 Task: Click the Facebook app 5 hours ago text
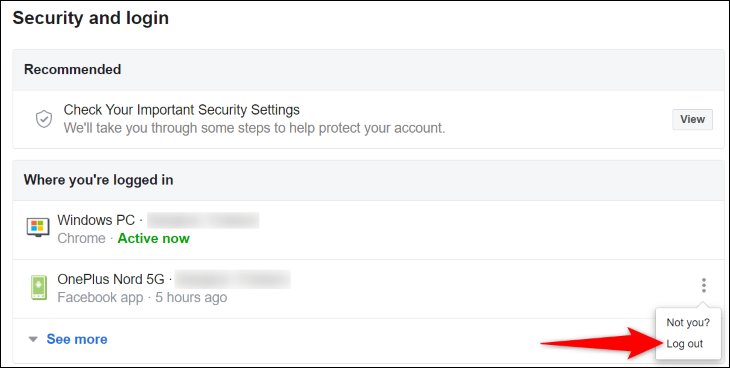coord(142,298)
